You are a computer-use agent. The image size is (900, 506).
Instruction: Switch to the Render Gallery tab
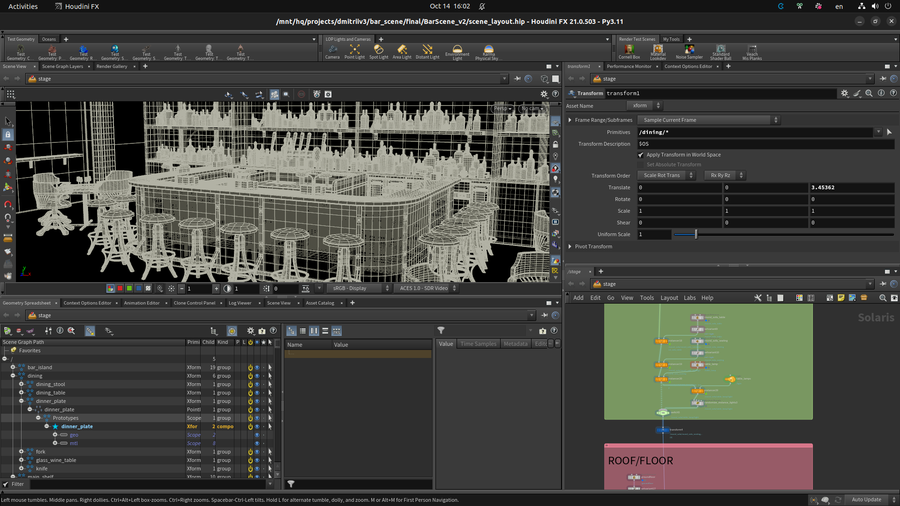point(112,67)
